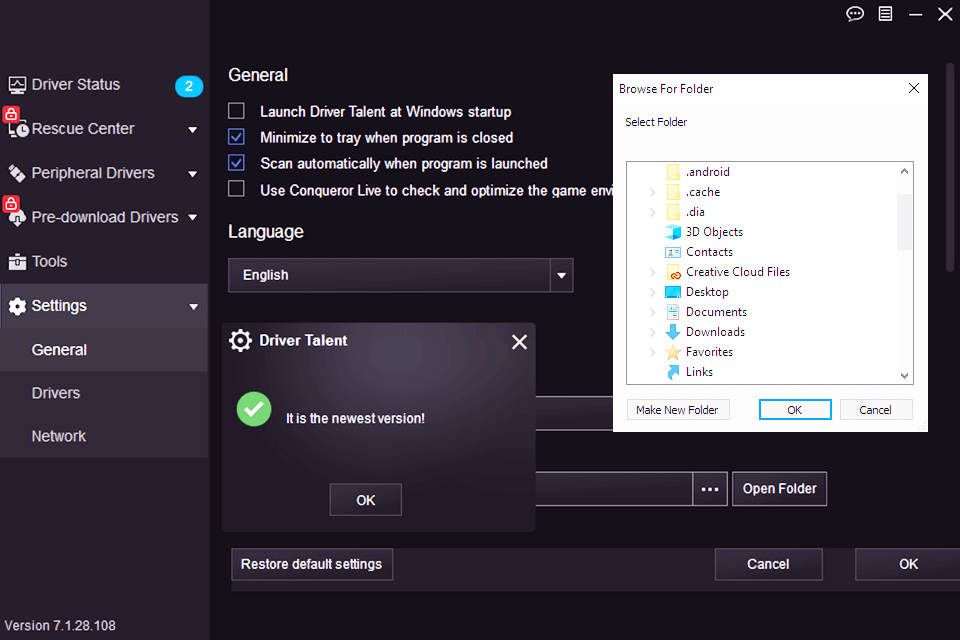
Task: Open the Network settings tab
Action: 58,436
